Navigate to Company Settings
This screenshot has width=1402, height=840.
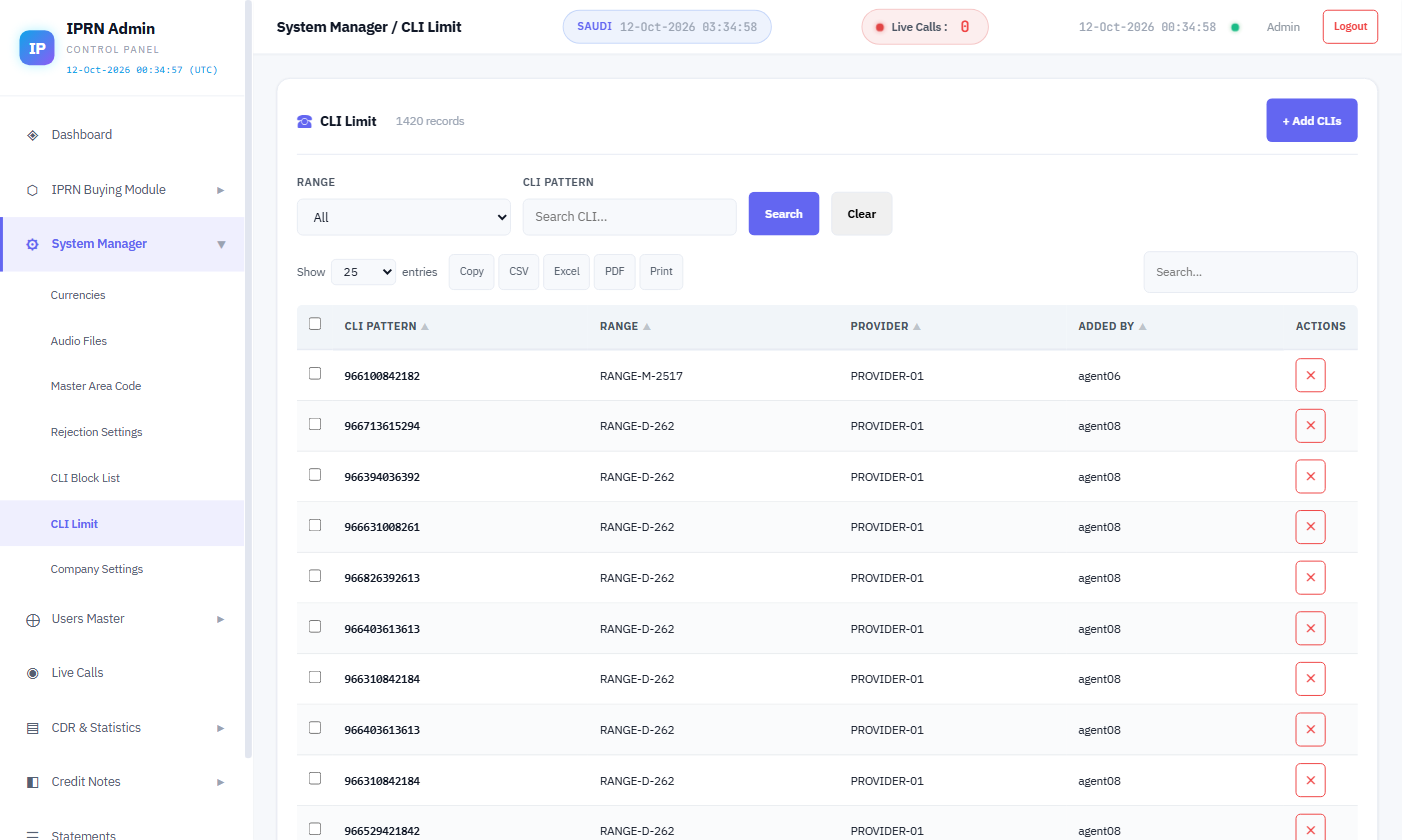(97, 569)
